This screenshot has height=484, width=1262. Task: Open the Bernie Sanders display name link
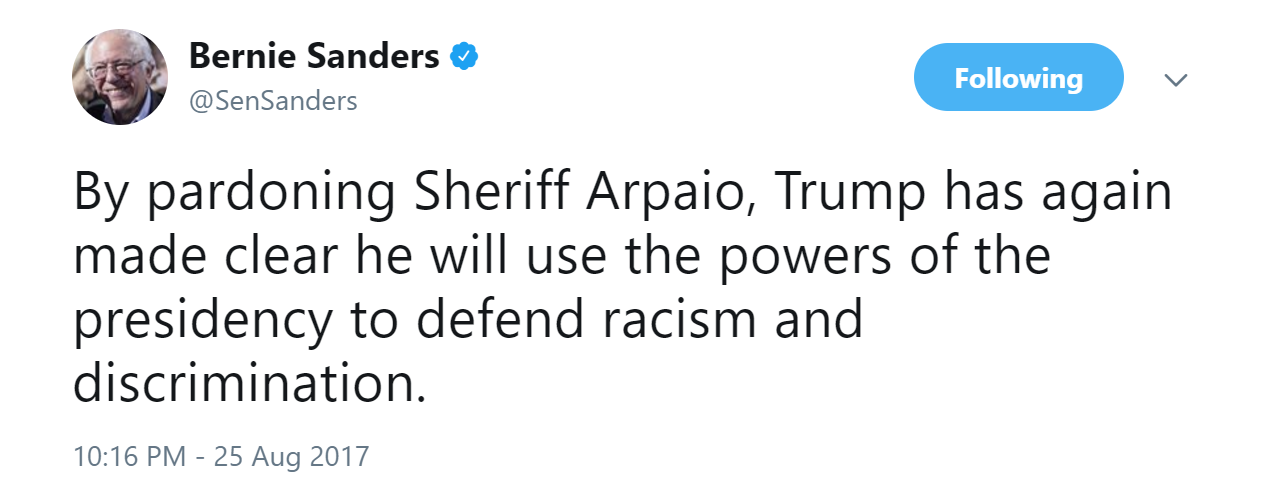(314, 57)
